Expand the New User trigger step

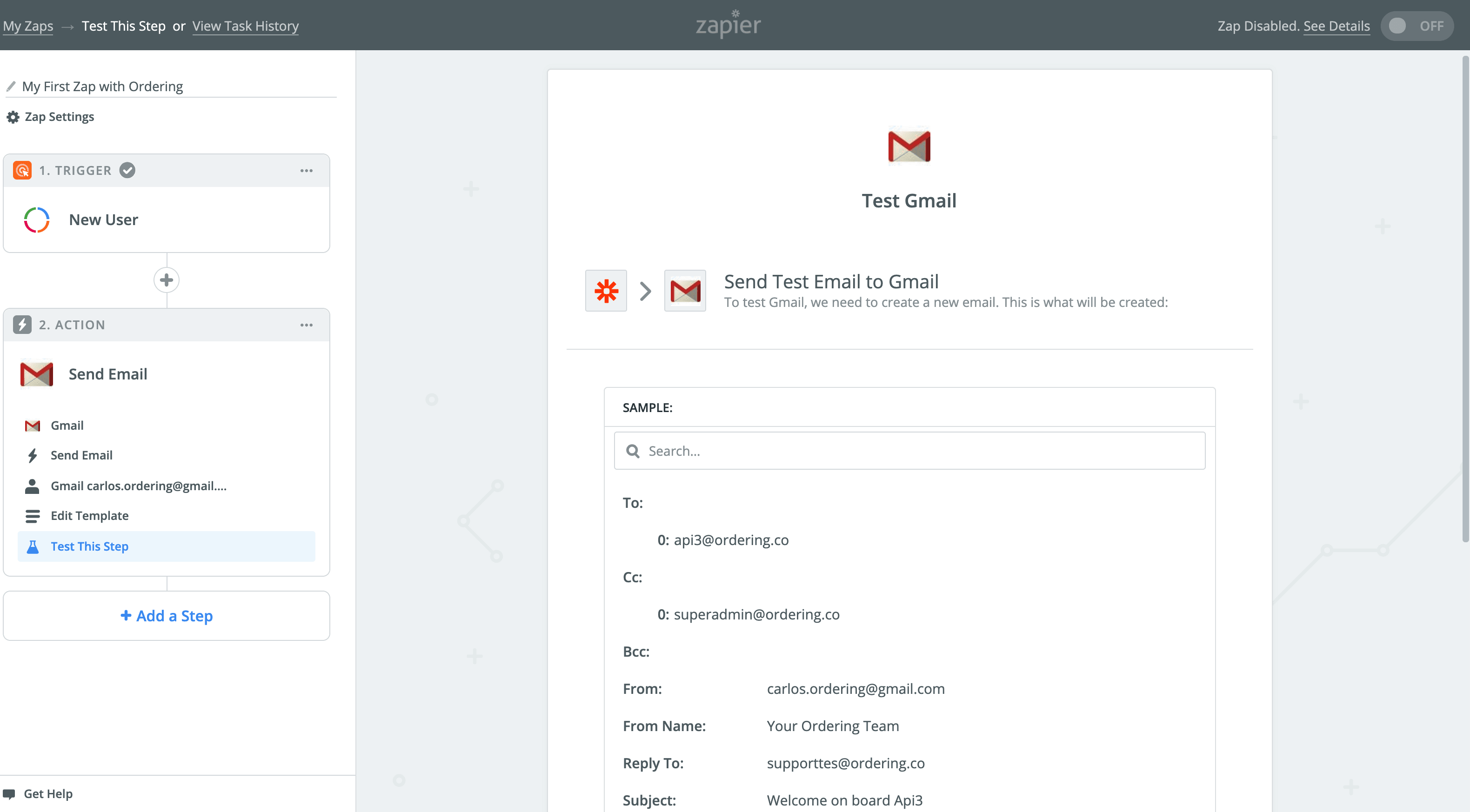(103, 220)
